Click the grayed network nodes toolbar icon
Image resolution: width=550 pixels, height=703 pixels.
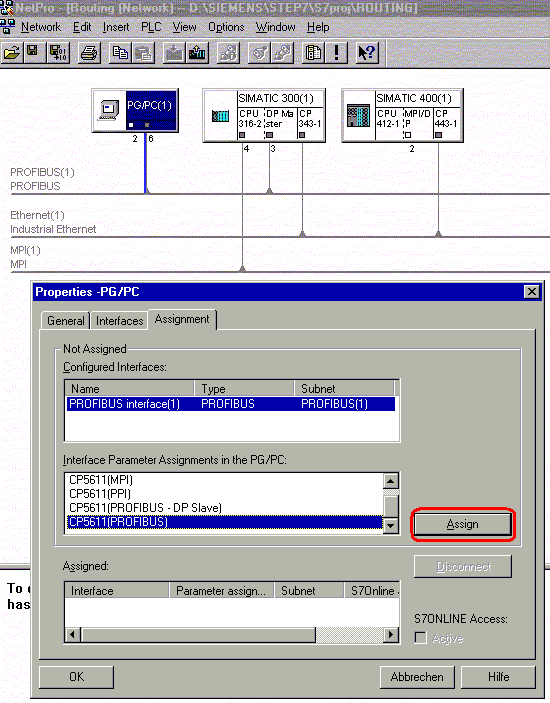click(x=228, y=53)
